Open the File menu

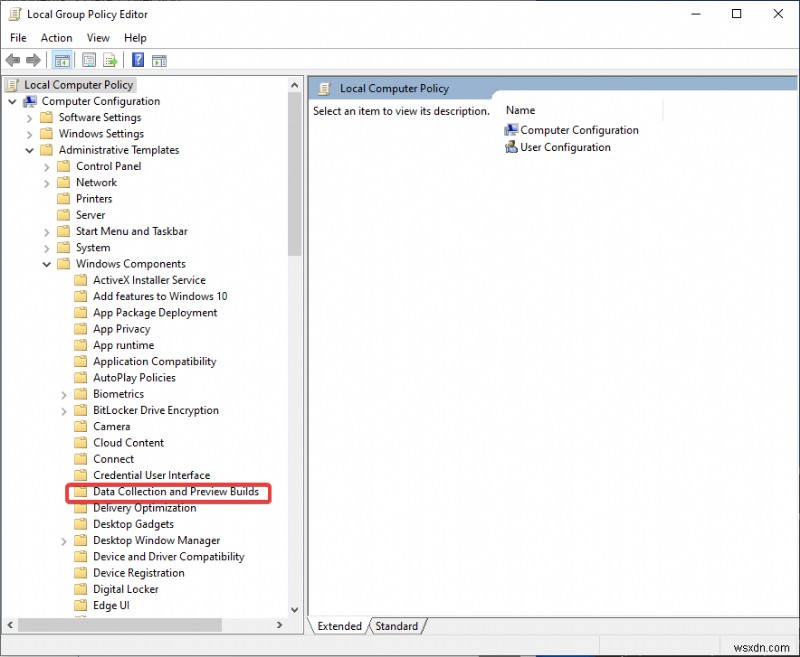(x=17, y=37)
